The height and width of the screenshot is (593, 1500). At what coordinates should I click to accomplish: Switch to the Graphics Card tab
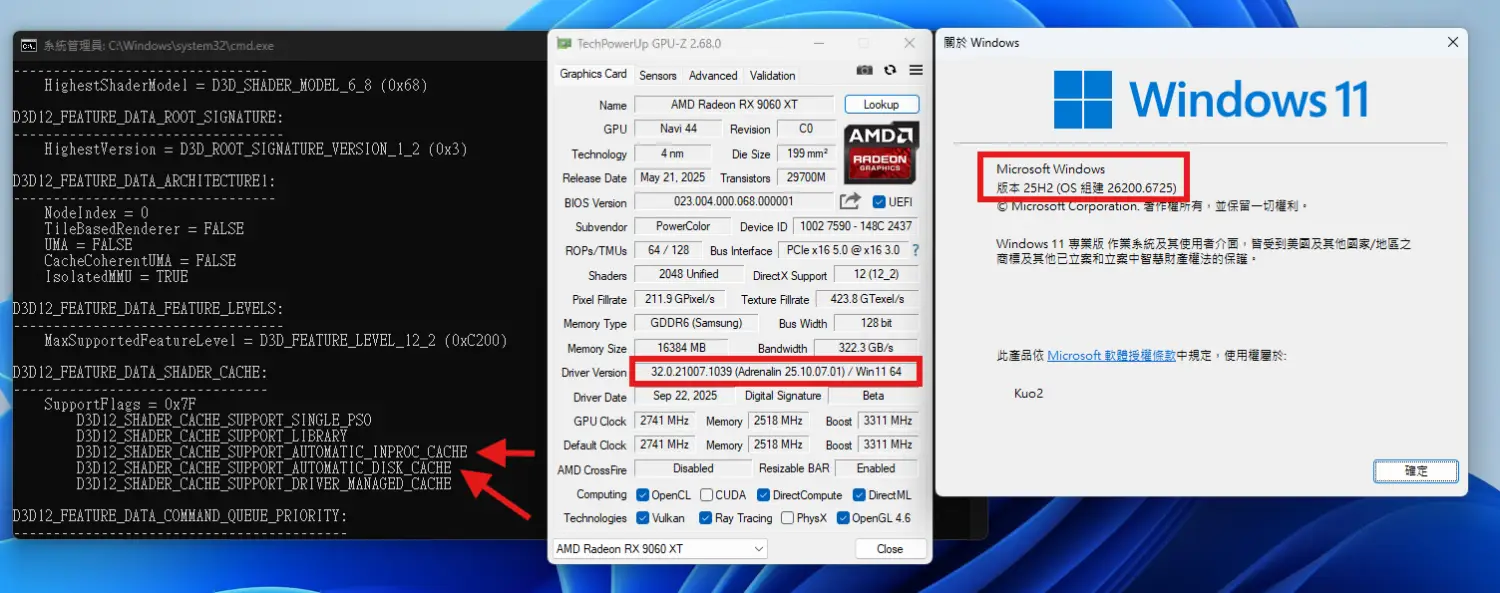coord(593,74)
